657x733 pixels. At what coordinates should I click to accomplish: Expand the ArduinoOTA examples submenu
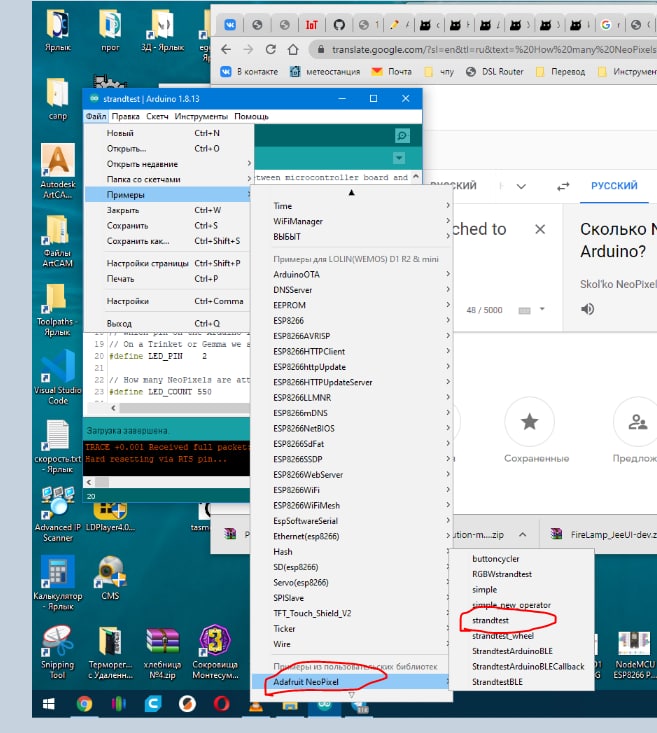pyautogui.click(x=352, y=274)
